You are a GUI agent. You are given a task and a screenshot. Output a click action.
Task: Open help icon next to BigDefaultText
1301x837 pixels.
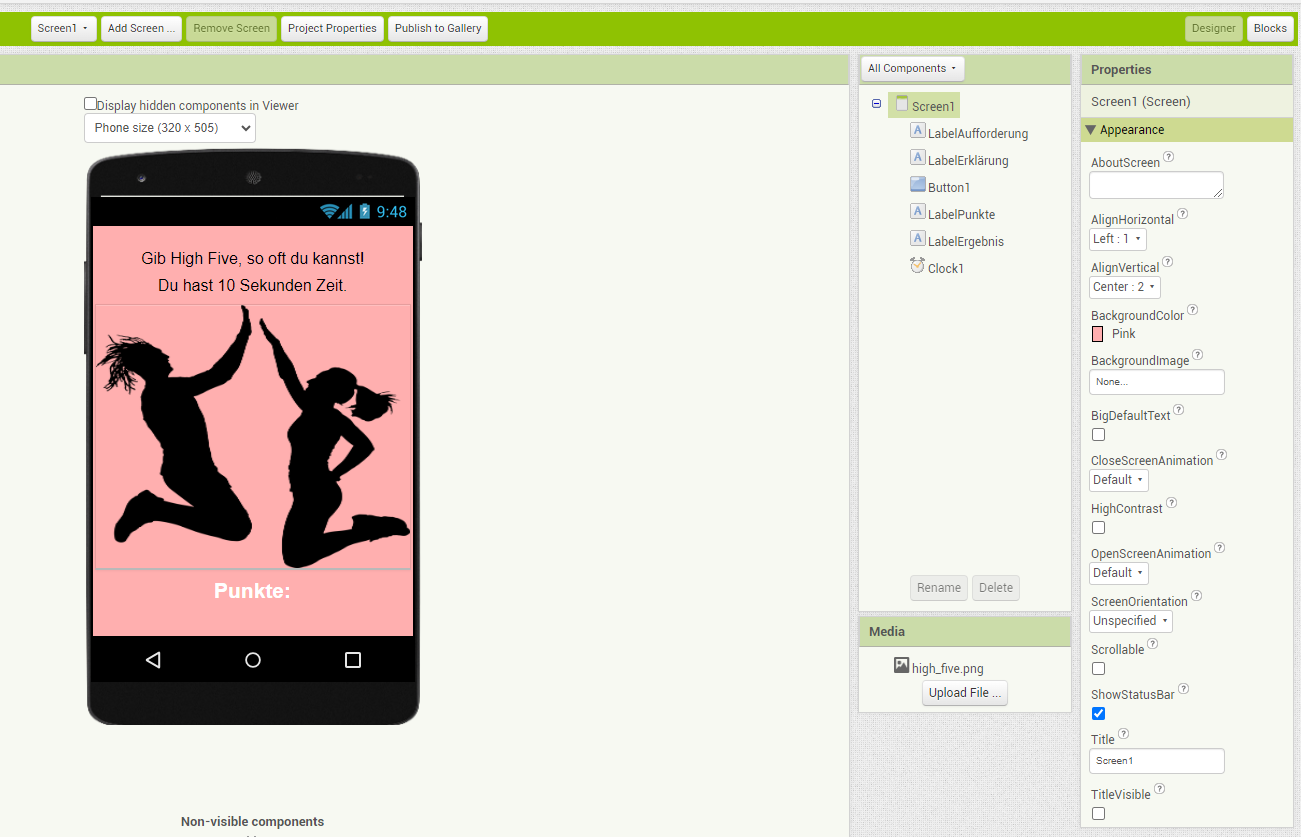click(1179, 410)
